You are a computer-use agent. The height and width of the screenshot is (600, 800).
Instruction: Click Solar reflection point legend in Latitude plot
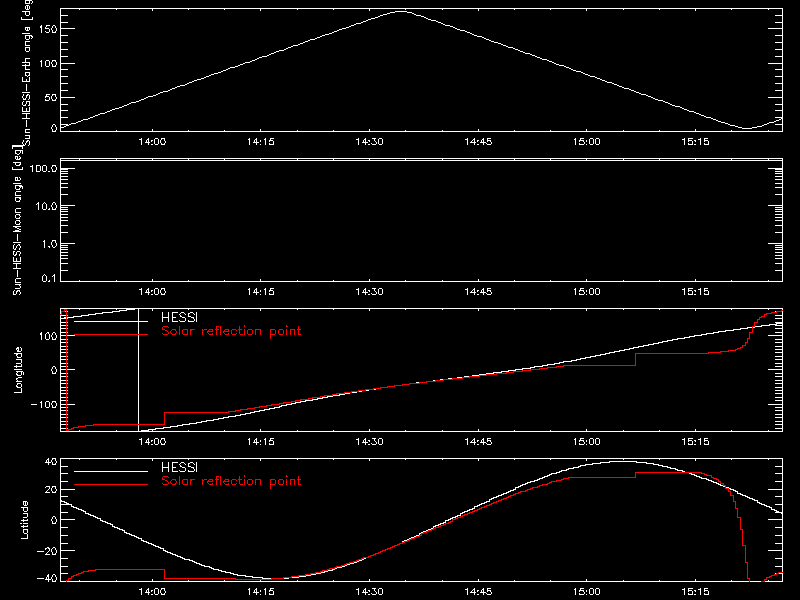pyautogui.click(x=231, y=481)
